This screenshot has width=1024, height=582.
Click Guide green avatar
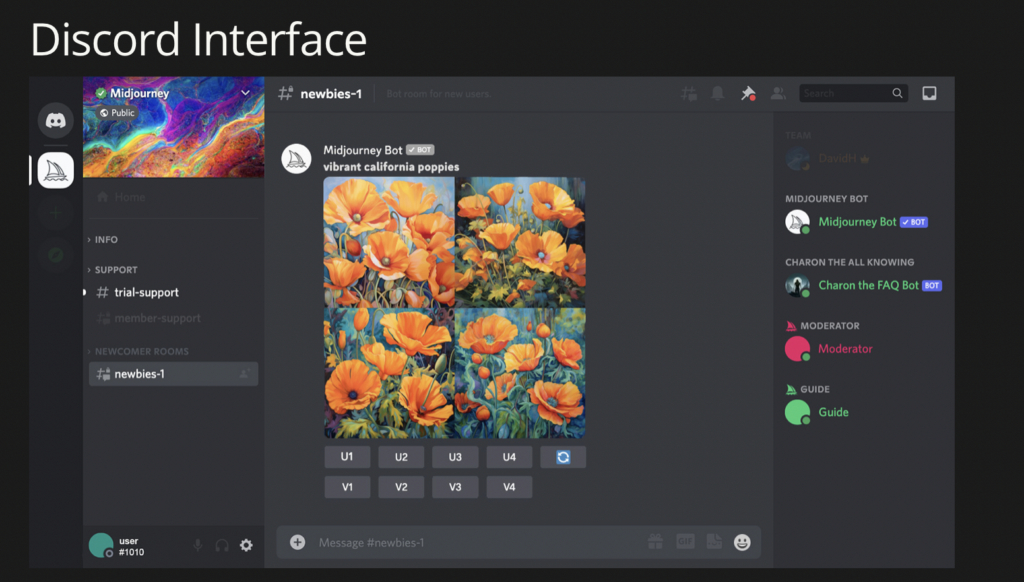click(797, 412)
